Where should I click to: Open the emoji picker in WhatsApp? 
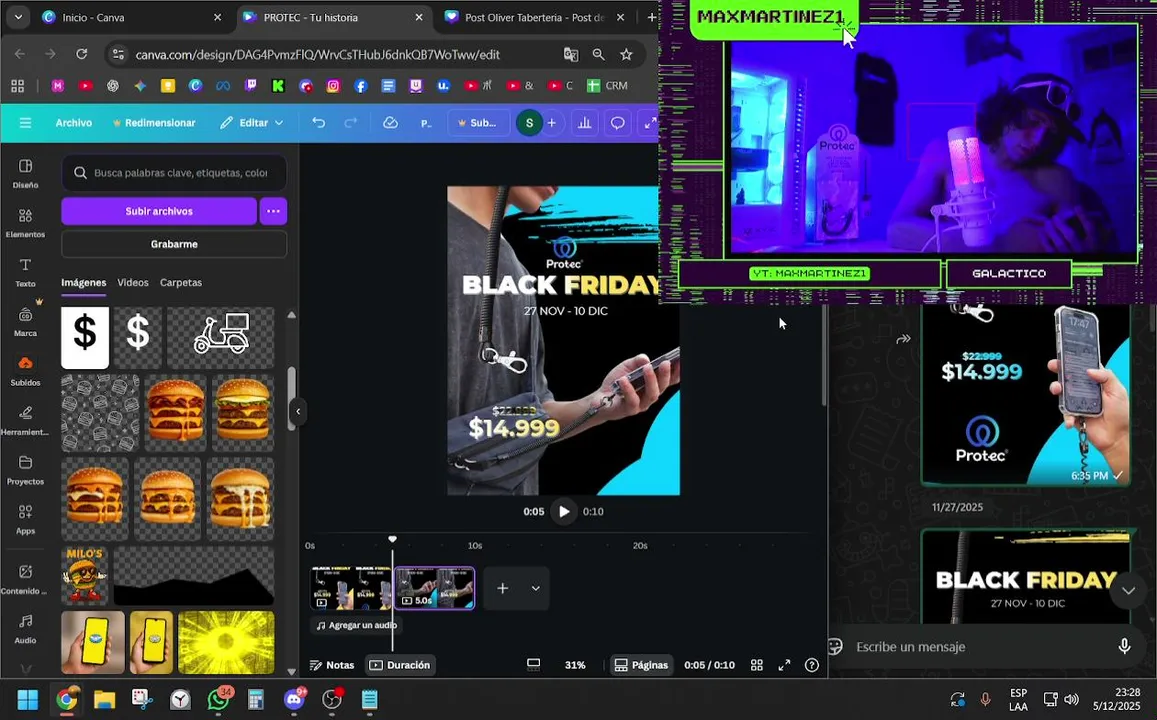point(835,646)
